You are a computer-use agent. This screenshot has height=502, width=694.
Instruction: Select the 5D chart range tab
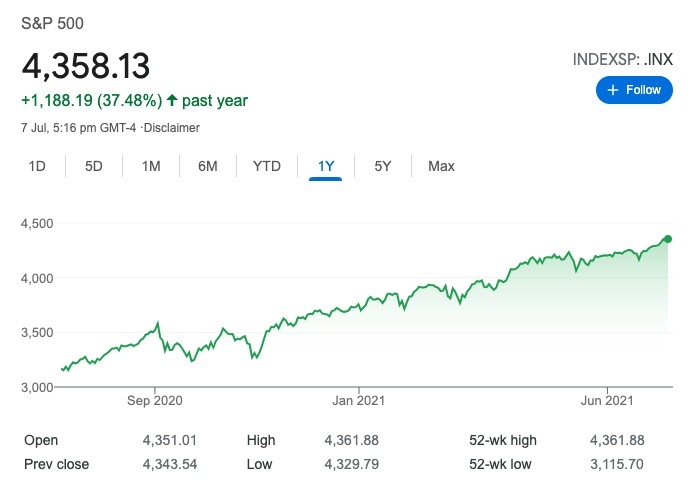[x=94, y=166]
